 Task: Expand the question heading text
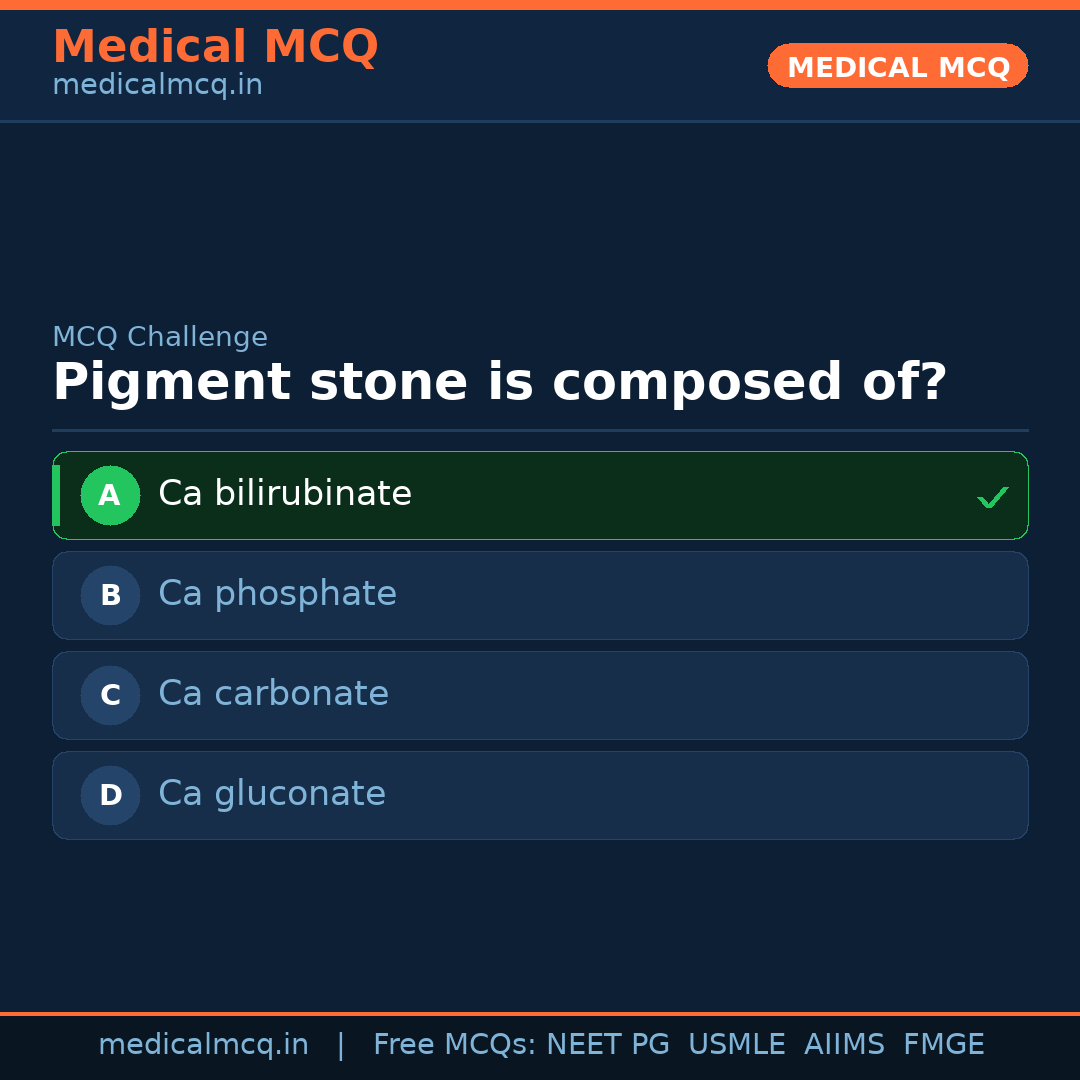pyautogui.click(x=500, y=381)
